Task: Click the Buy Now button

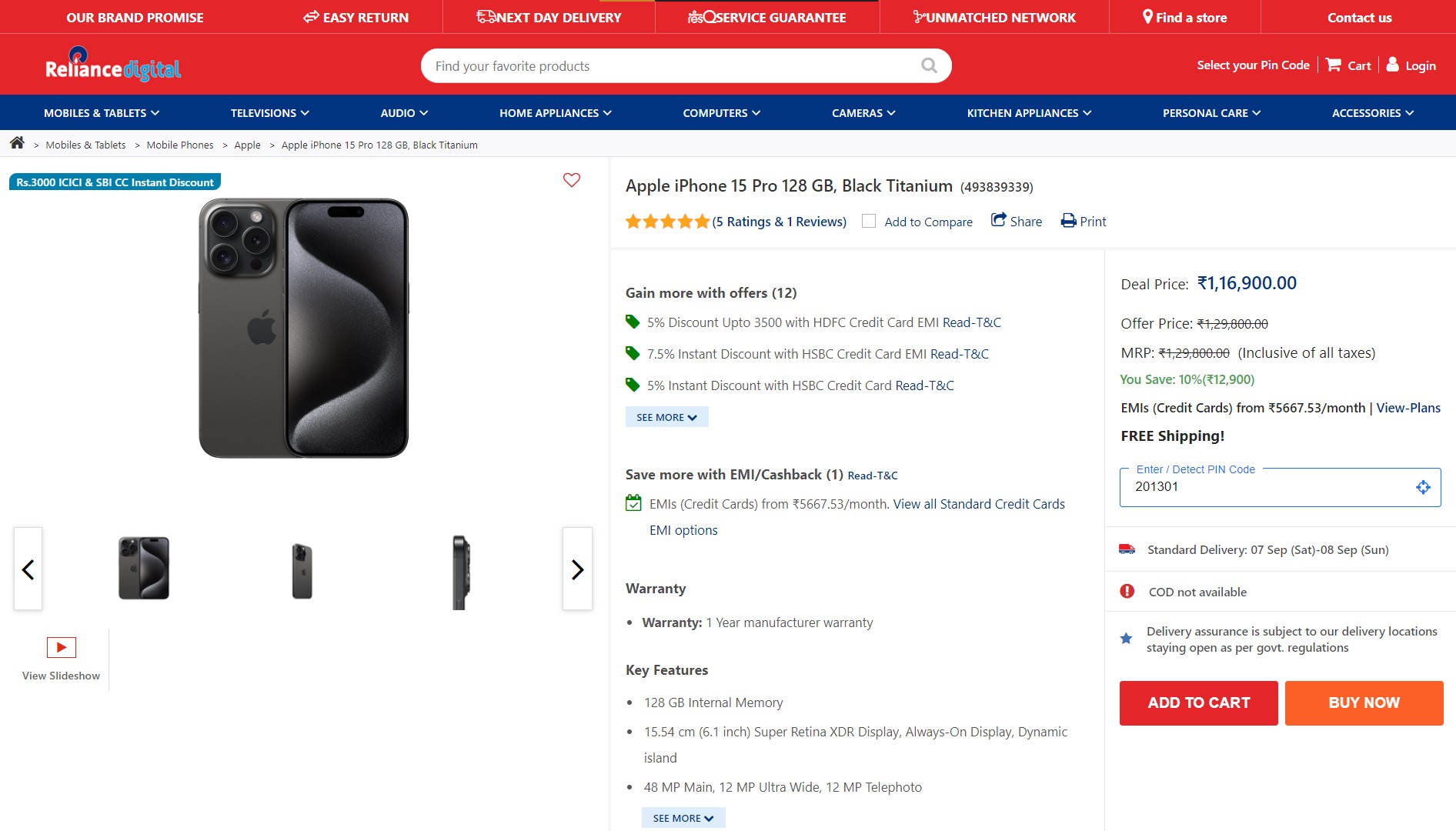Action: [1364, 703]
